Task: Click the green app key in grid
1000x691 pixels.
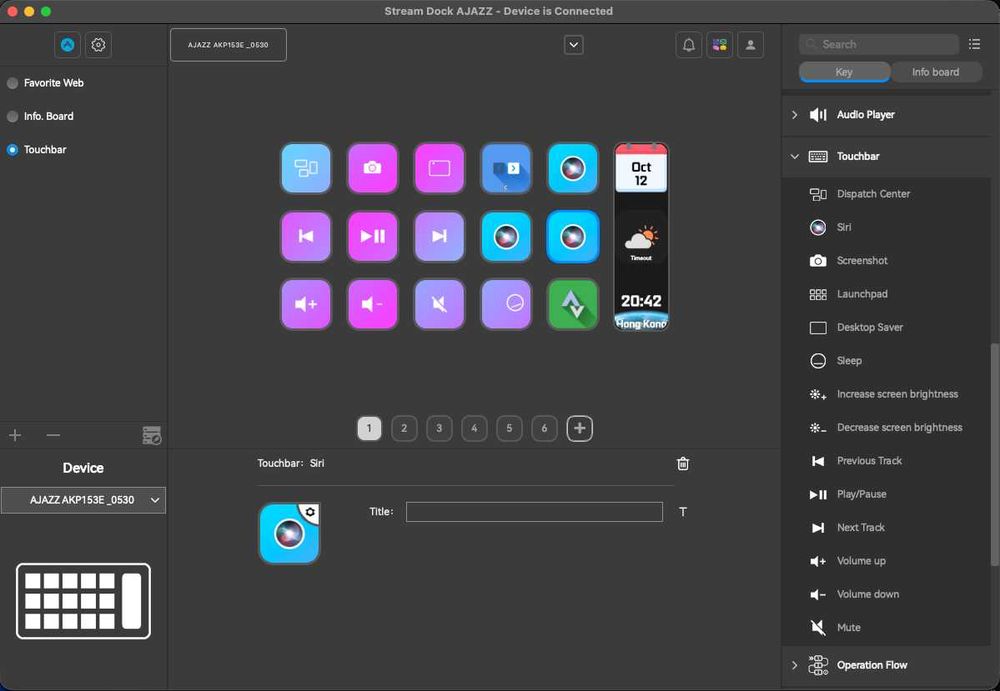Action: (573, 304)
